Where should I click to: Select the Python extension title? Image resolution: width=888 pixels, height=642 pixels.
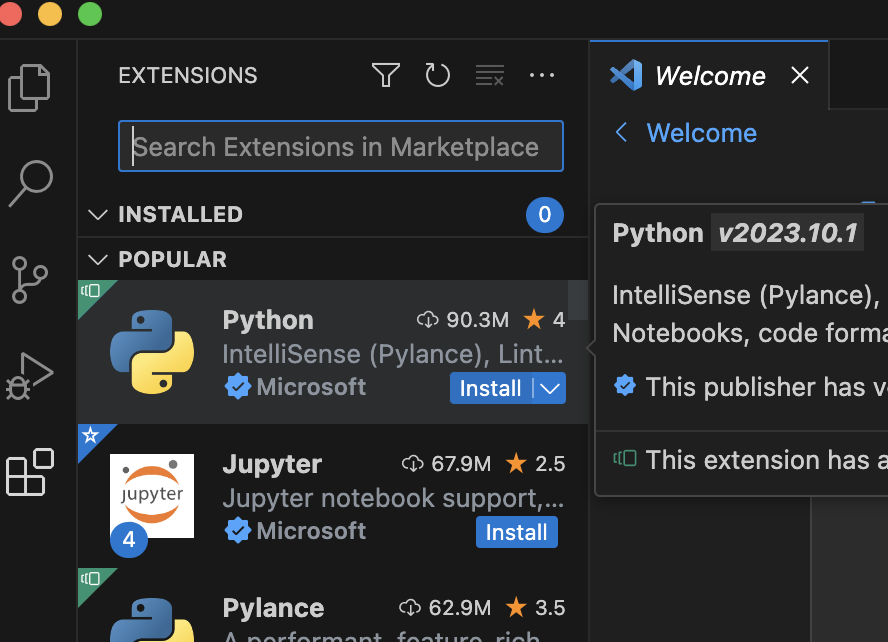(x=268, y=320)
